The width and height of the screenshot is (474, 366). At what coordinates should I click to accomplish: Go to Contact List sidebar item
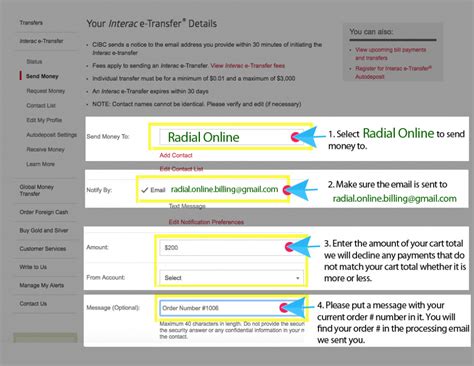point(41,106)
